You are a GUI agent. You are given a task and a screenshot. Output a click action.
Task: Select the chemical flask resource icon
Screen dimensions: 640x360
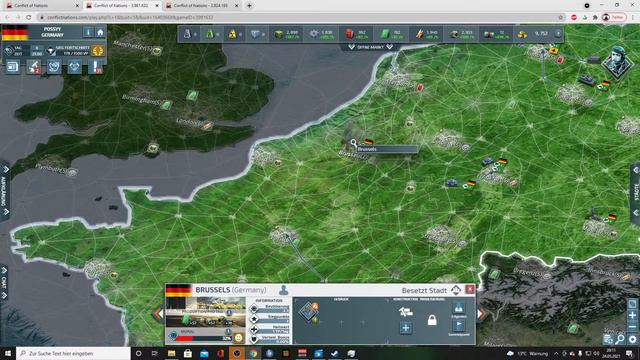coord(187,34)
